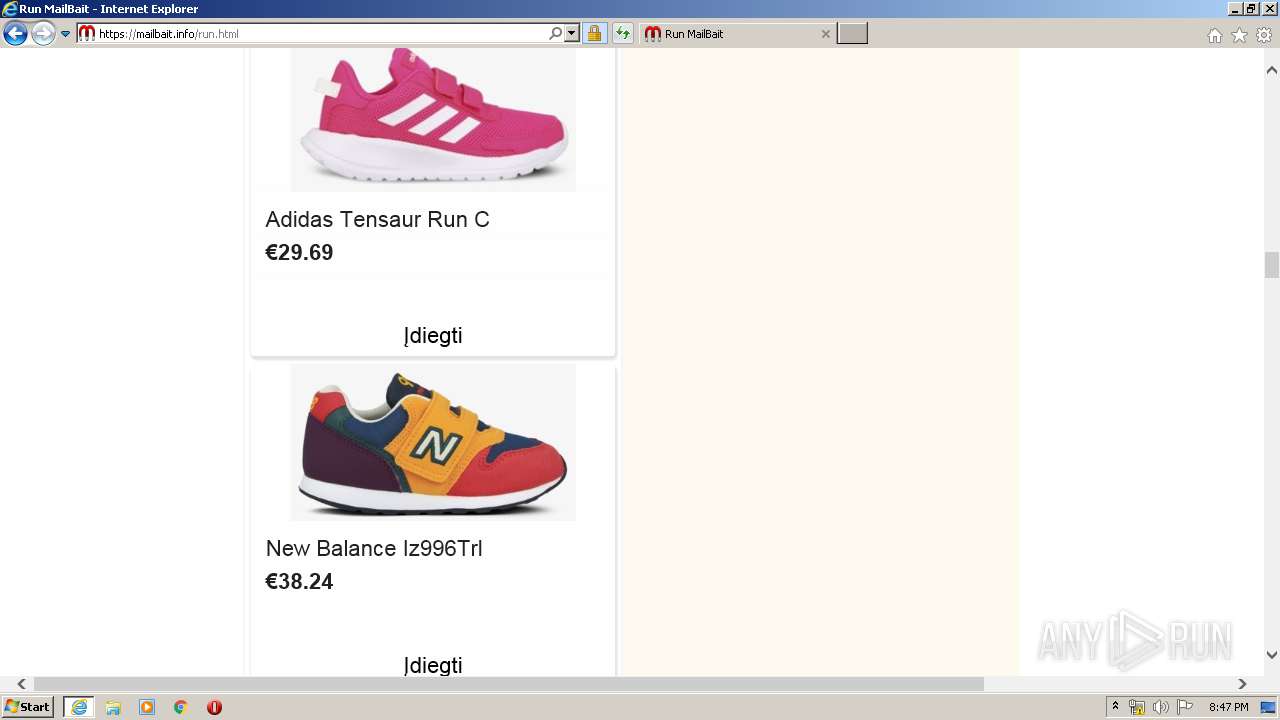Refresh the page with the reload icon
Viewport: 1280px width, 720px height.
coord(623,34)
